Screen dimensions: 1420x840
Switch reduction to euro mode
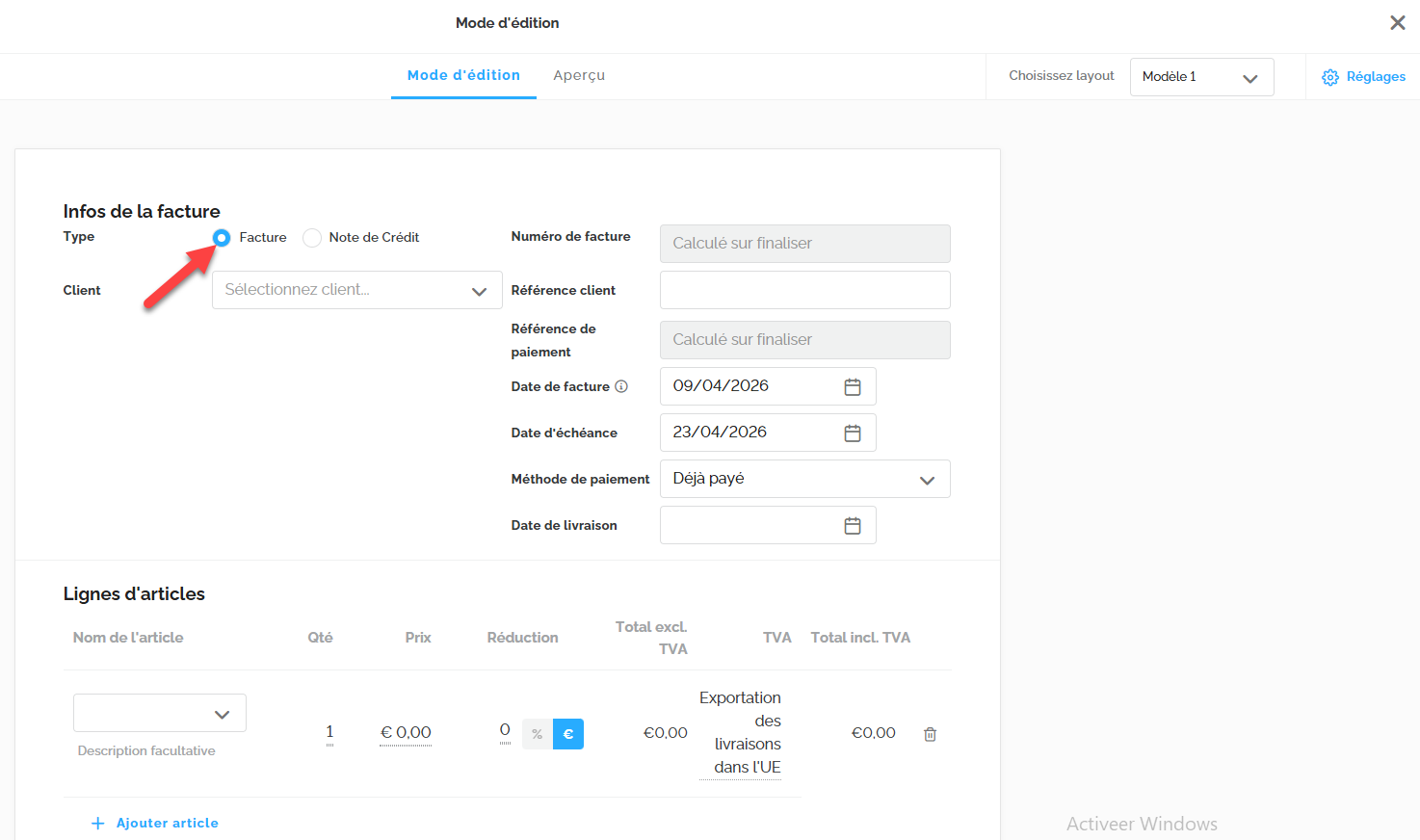click(x=568, y=734)
